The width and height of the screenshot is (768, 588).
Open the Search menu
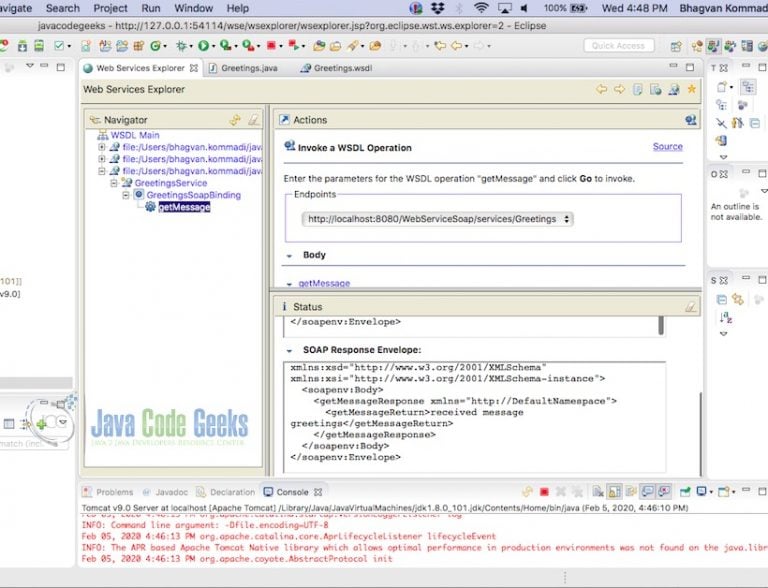pyautogui.click(x=63, y=8)
